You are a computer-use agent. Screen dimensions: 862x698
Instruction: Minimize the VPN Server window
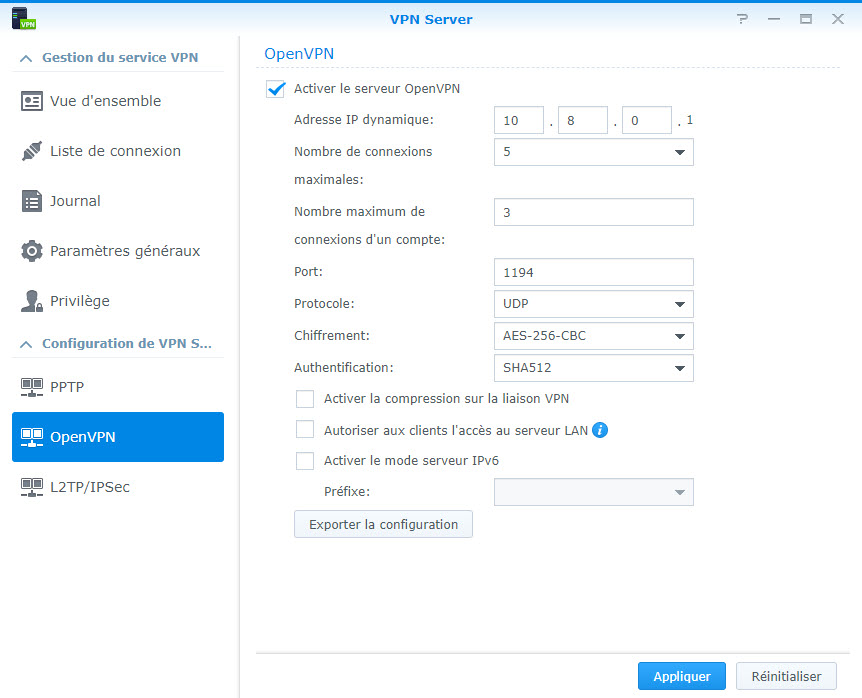point(774,19)
